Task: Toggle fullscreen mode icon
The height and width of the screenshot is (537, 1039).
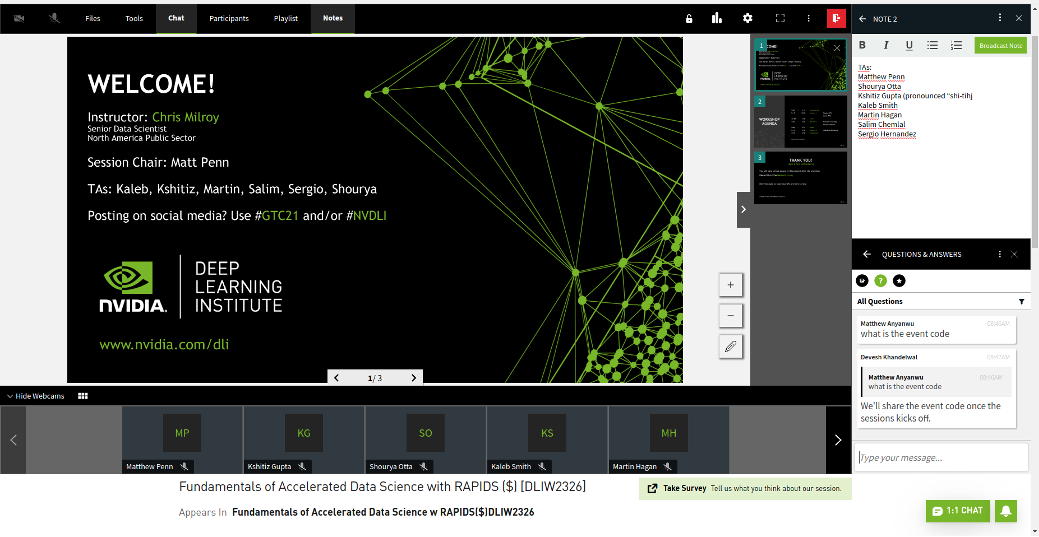Action: 780,19
